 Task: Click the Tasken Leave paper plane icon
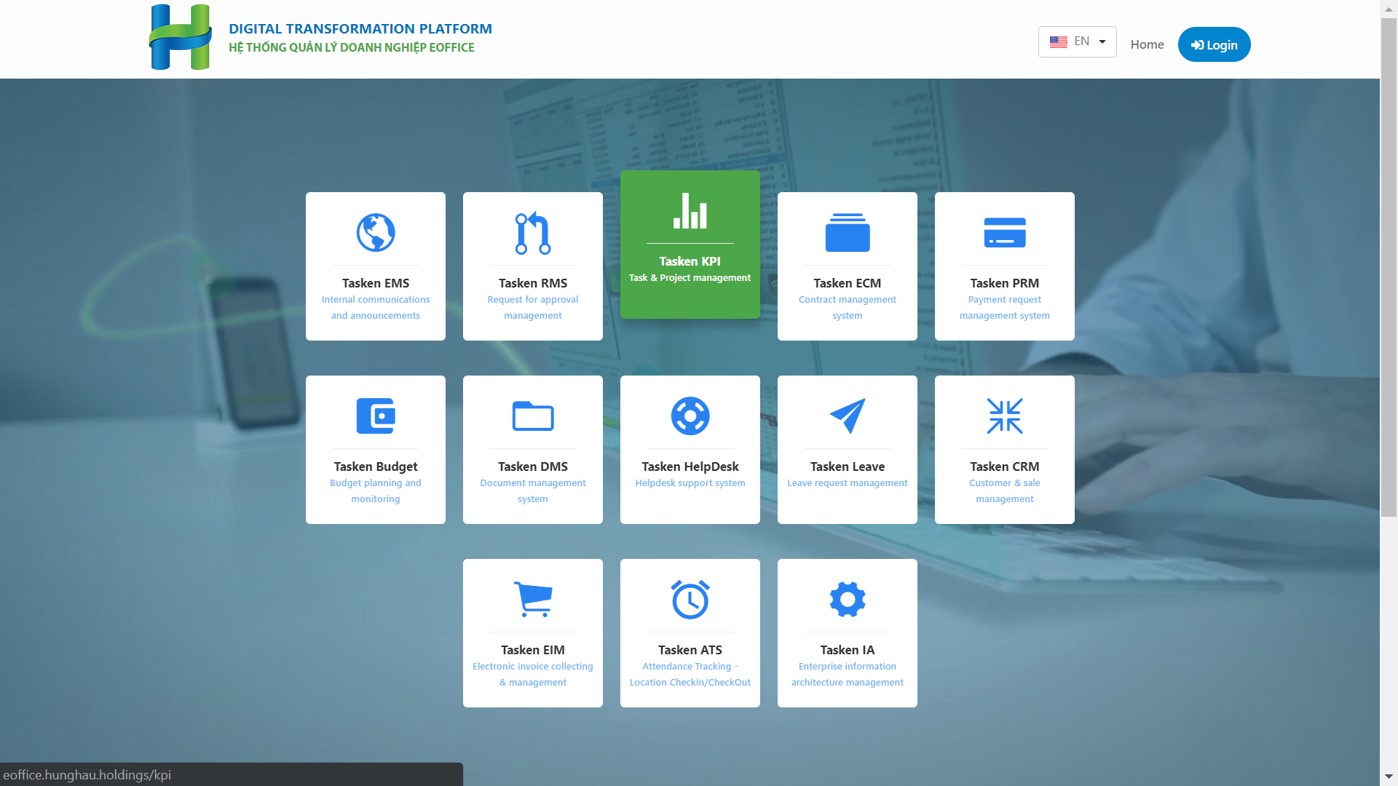[x=847, y=416]
